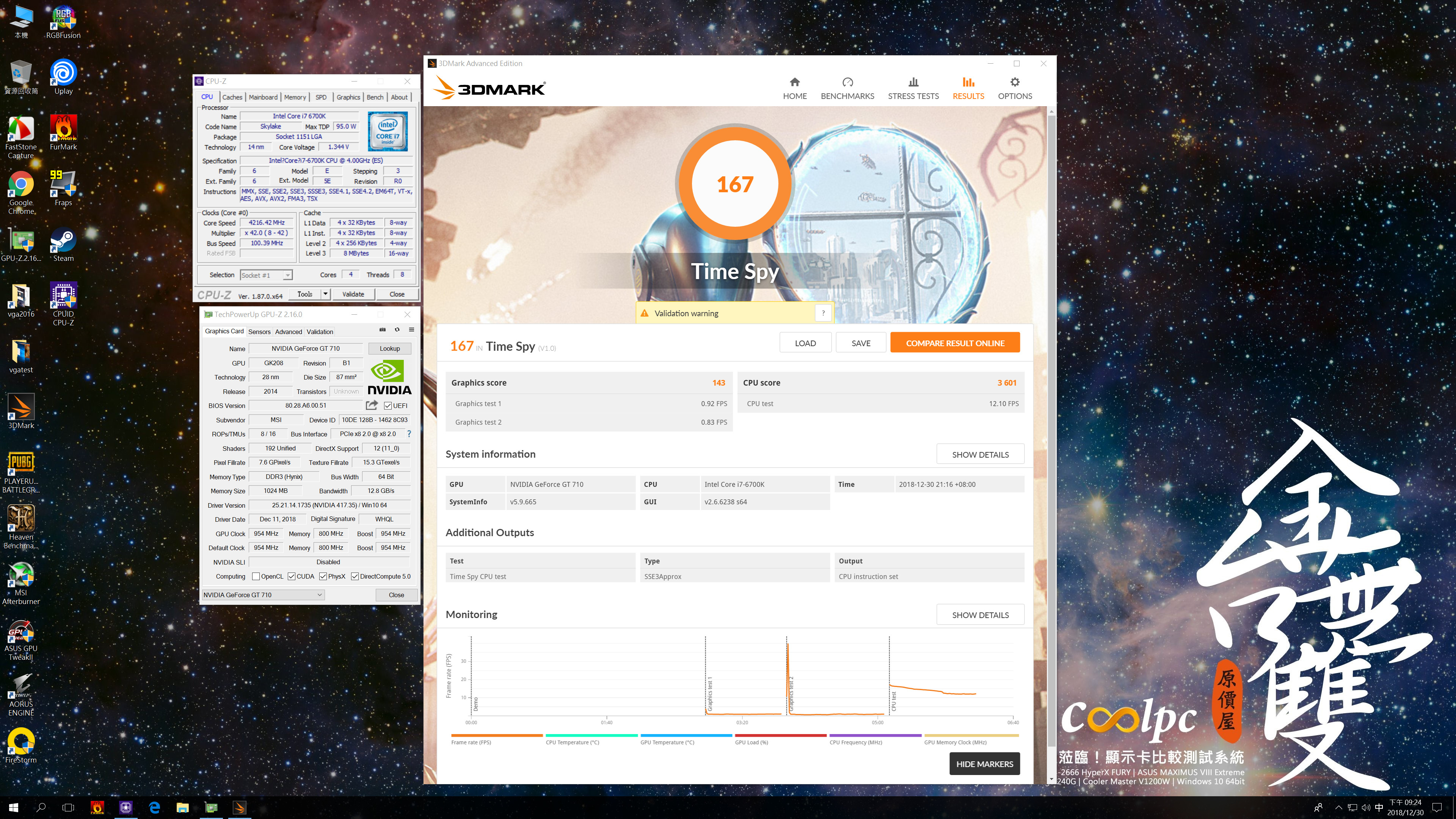The image size is (1456, 819).
Task: Click the CPU-Z Validate button
Action: tap(353, 294)
